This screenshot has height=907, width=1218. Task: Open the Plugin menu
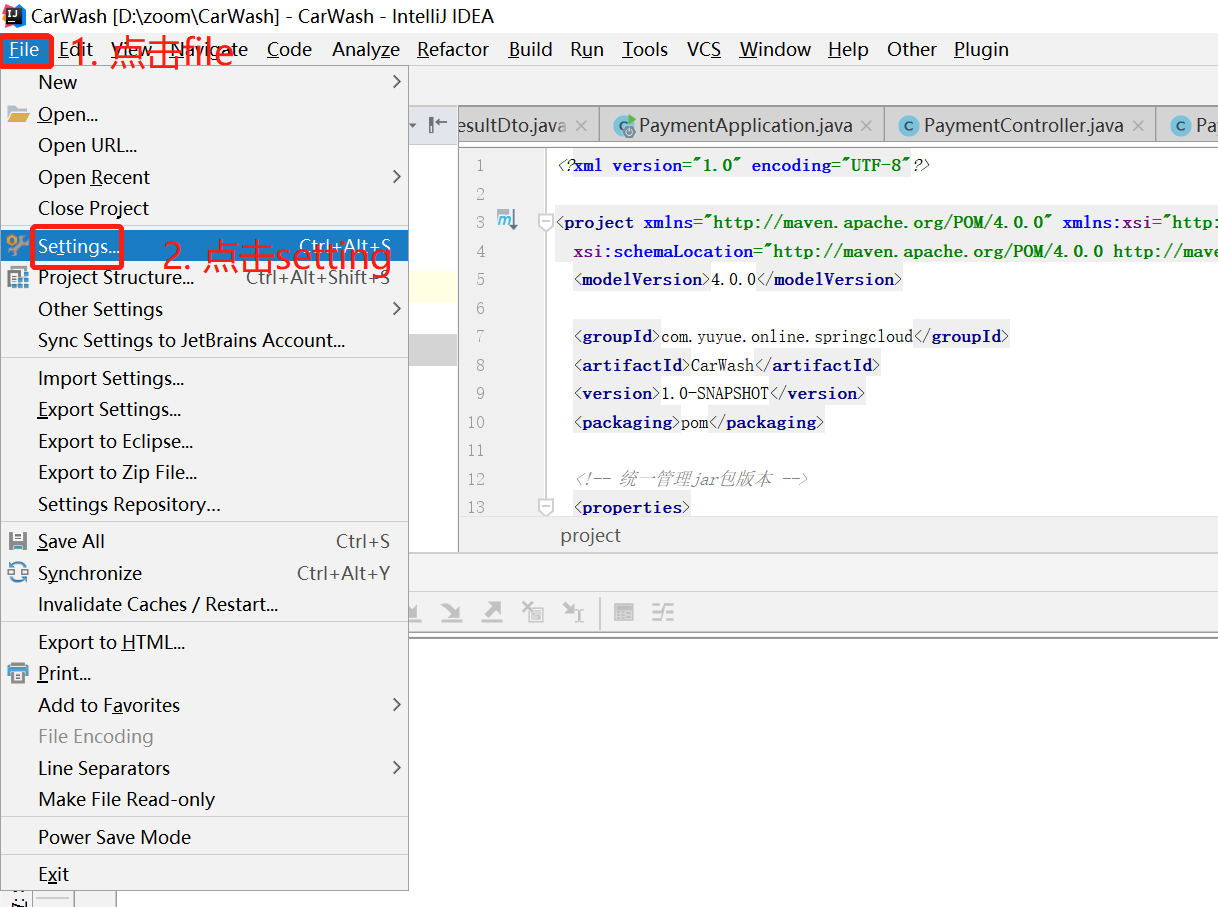(981, 49)
